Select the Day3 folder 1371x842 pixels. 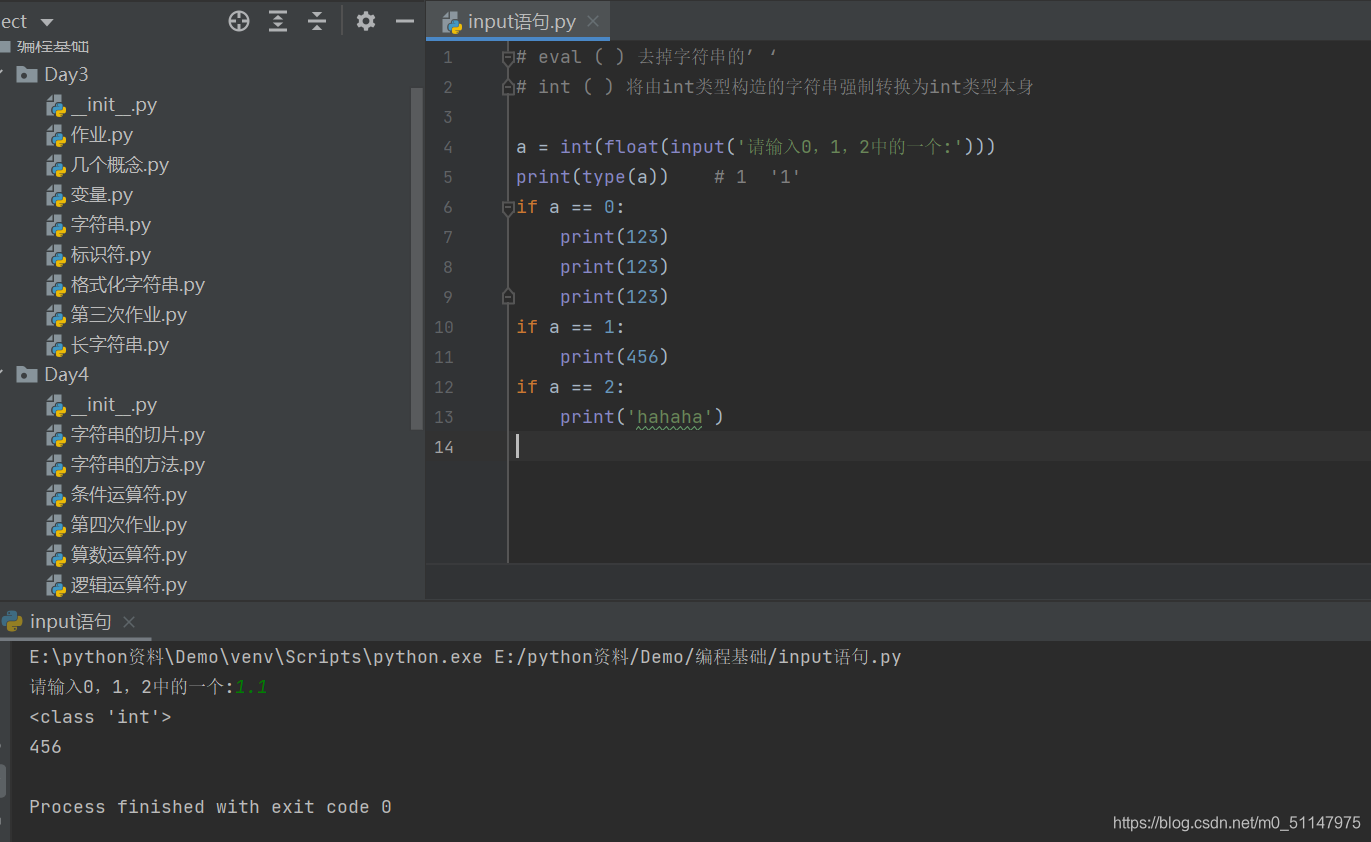pos(66,74)
